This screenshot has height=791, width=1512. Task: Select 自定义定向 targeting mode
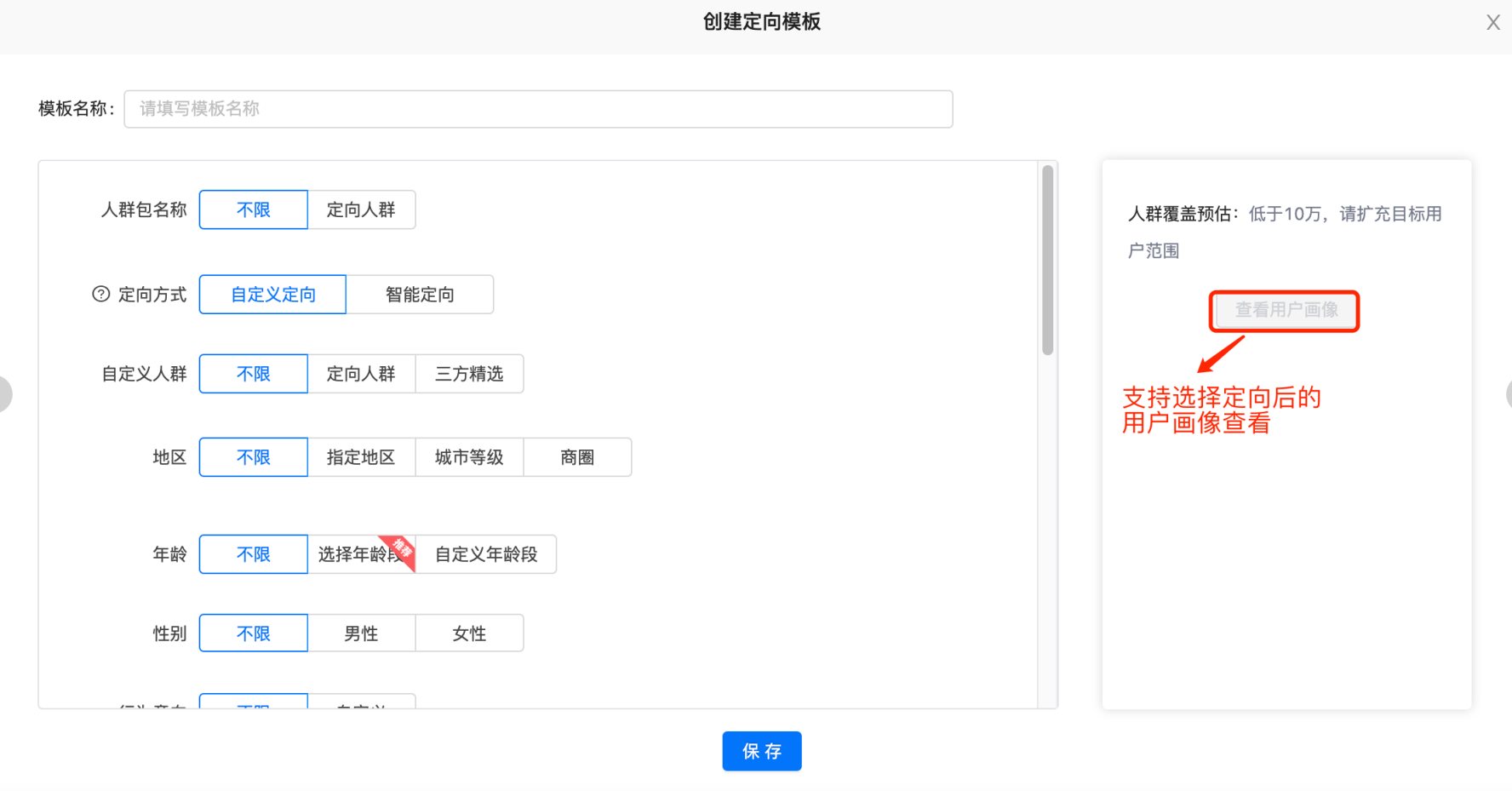[272, 294]
